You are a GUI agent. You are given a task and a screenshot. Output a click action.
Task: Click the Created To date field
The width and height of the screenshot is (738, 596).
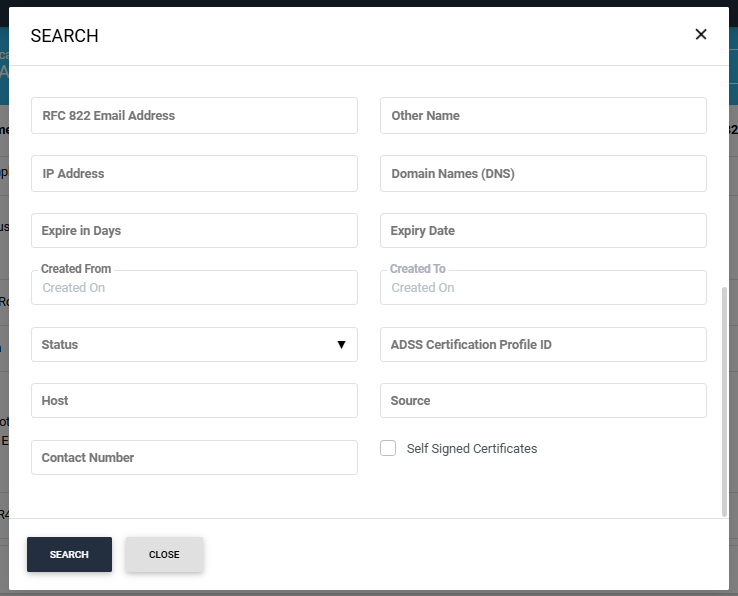click(543, 288)
